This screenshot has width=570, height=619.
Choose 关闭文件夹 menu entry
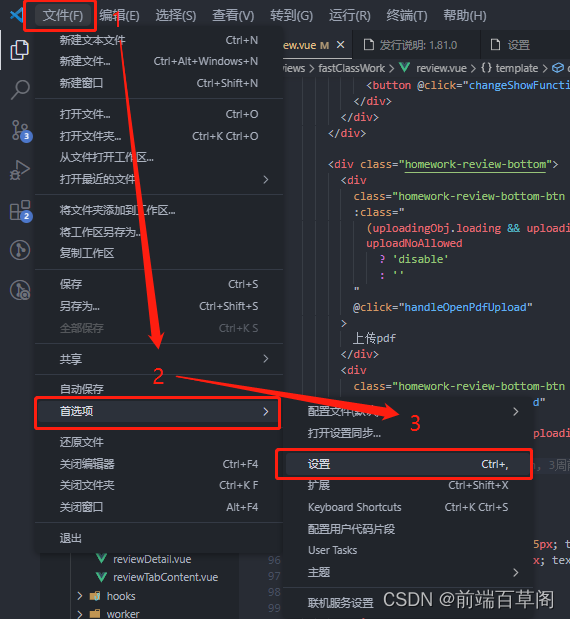point(159,485)
